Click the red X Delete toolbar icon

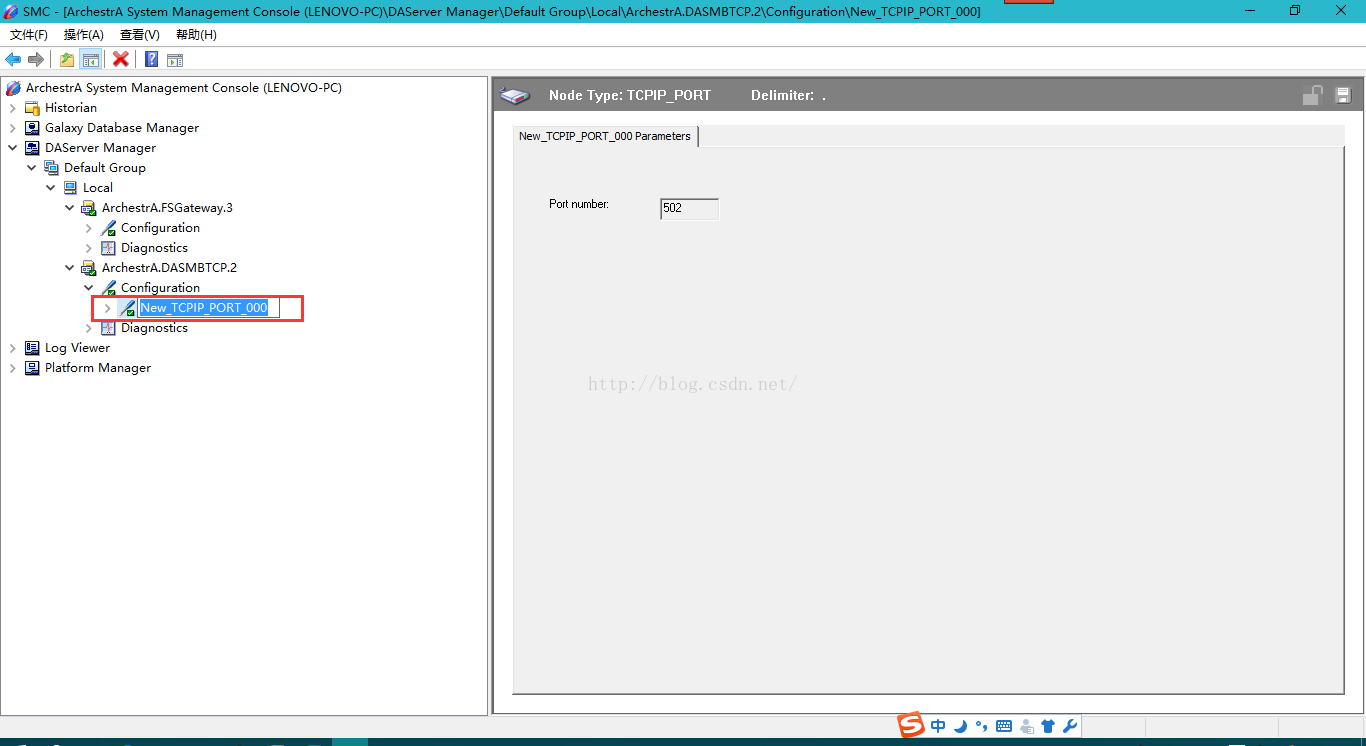point(121,60)
